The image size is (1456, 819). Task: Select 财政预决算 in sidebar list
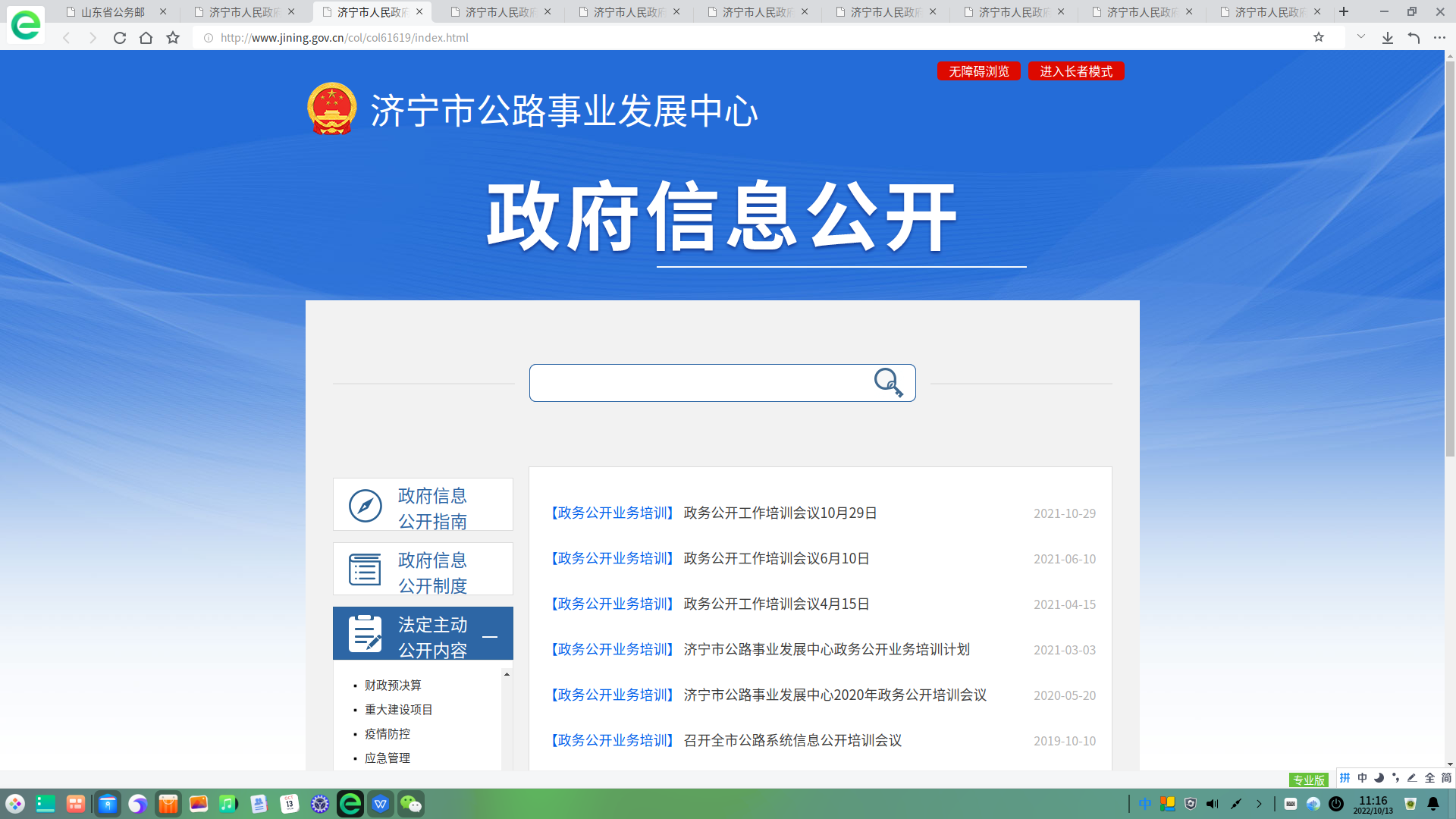393,686
